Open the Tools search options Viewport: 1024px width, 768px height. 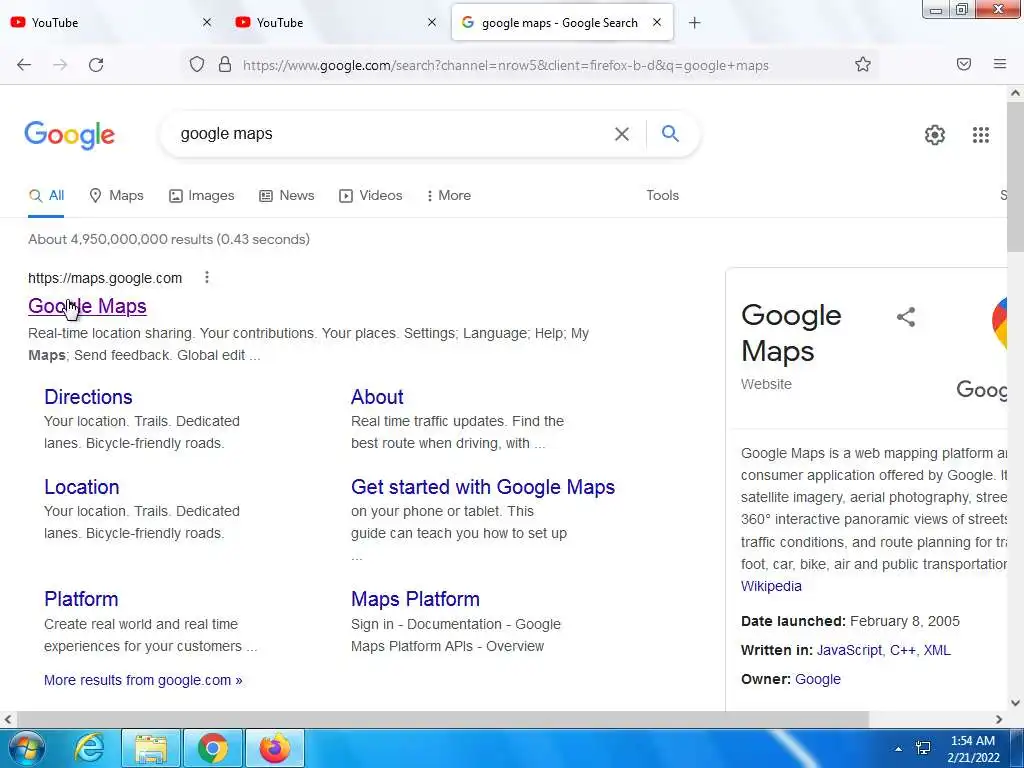point(662,195)
